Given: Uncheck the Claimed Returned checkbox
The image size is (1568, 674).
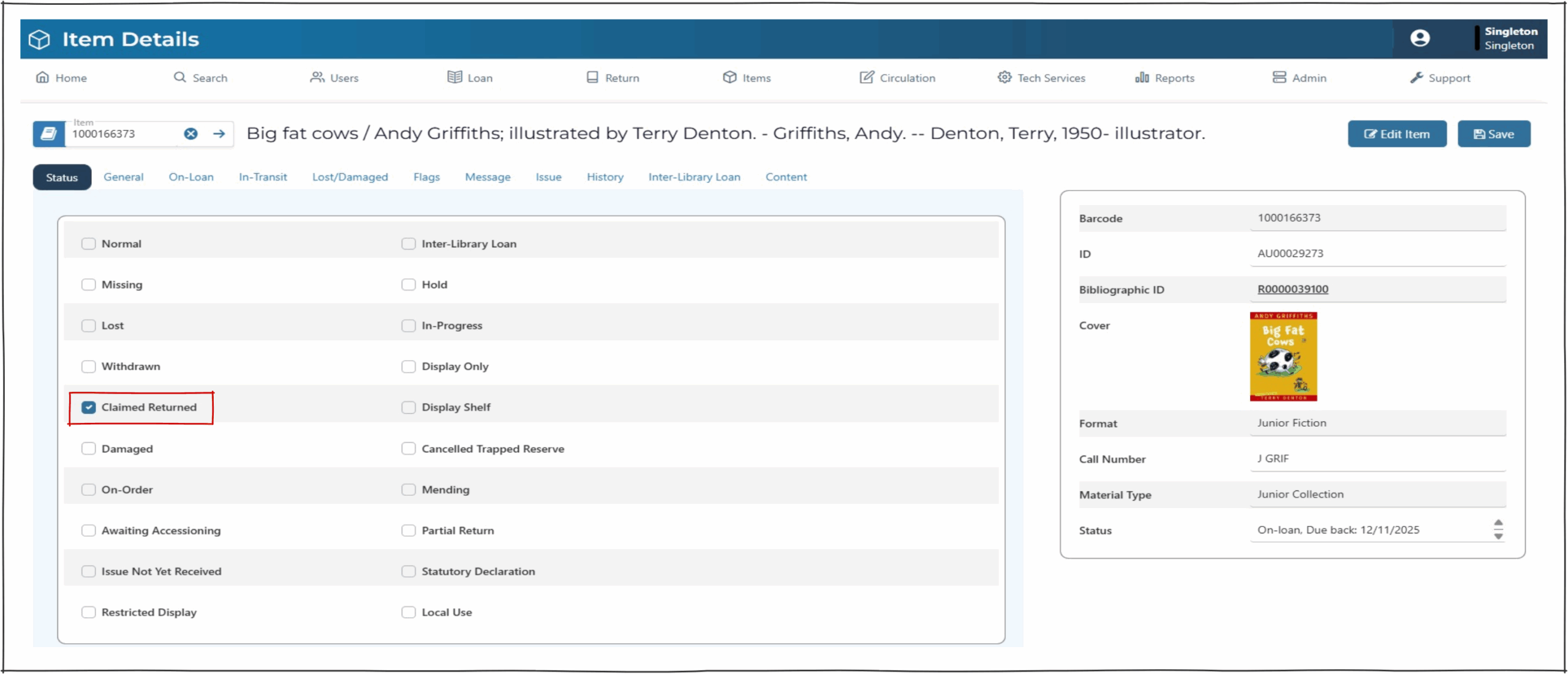Looking at the screenshot, I should [x=89, y=407].
